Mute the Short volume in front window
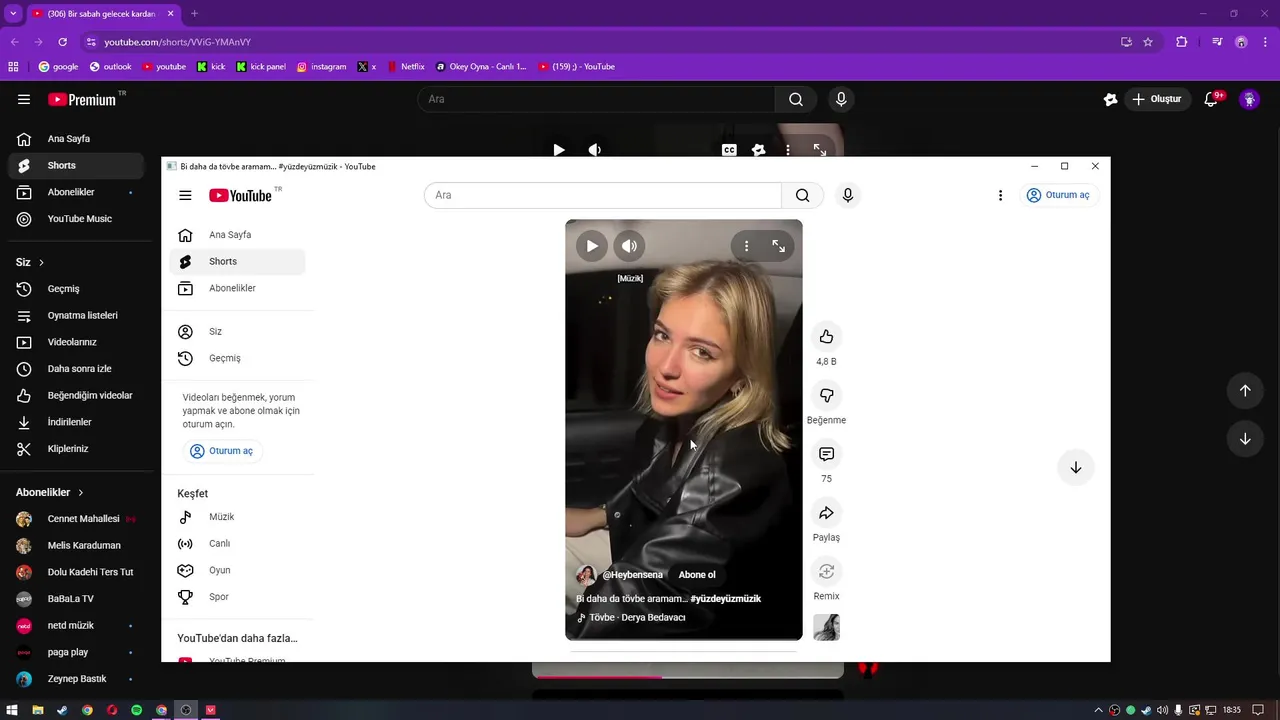Image resolution: width=1280 pixels, height=720 pixels. (x=629, y=246)
